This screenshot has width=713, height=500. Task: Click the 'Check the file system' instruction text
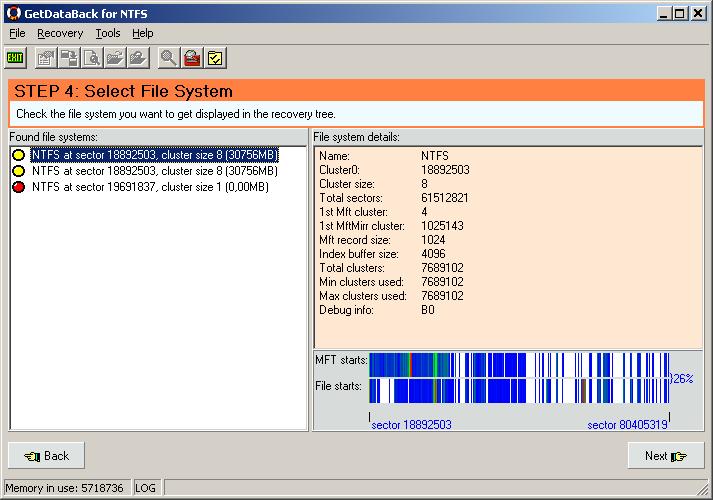point(176,114)
